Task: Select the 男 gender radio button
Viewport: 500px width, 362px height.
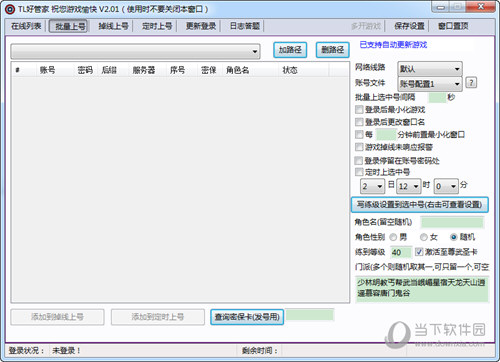Action: pyautogui.click(x=393, y=237)
